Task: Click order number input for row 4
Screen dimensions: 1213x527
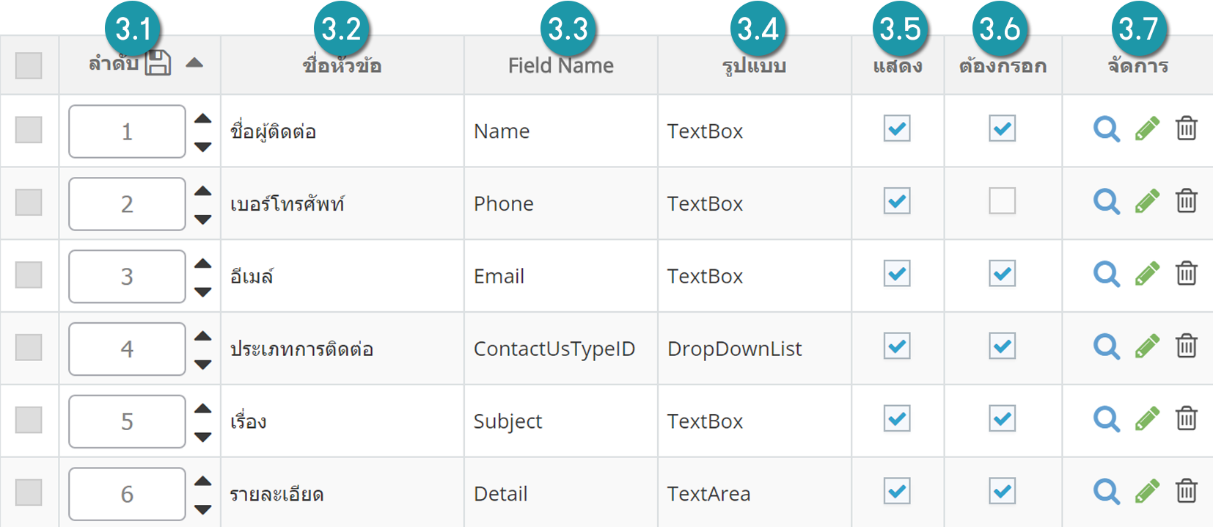Action: coord(127,349)
